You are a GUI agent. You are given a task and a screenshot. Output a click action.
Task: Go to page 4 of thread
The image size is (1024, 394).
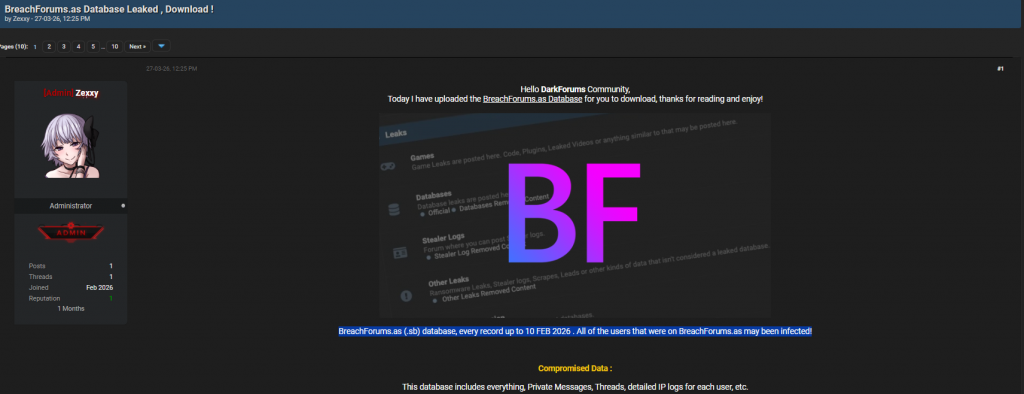pyautogui.click(x=78, y=46)
